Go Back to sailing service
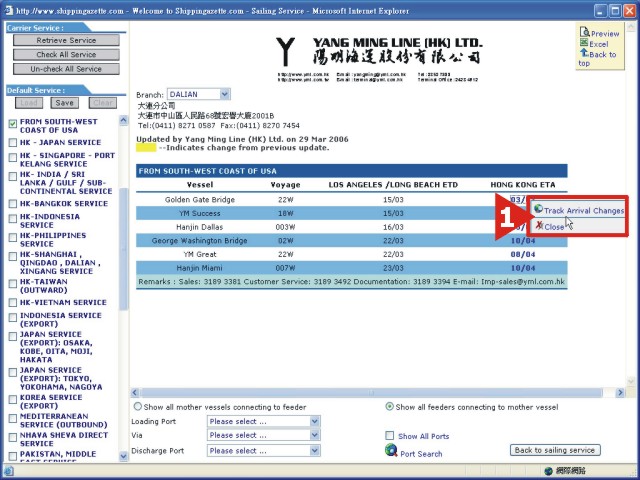This screenshot has width=640, height=480. (x=555, y=450)
